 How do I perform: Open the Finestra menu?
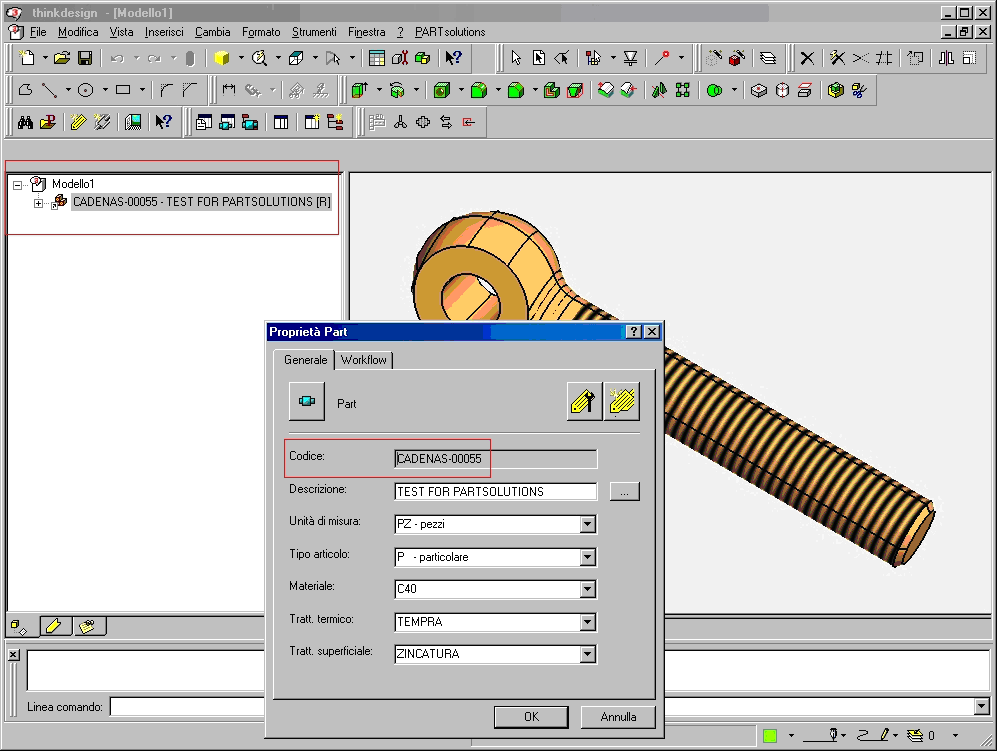366,32
